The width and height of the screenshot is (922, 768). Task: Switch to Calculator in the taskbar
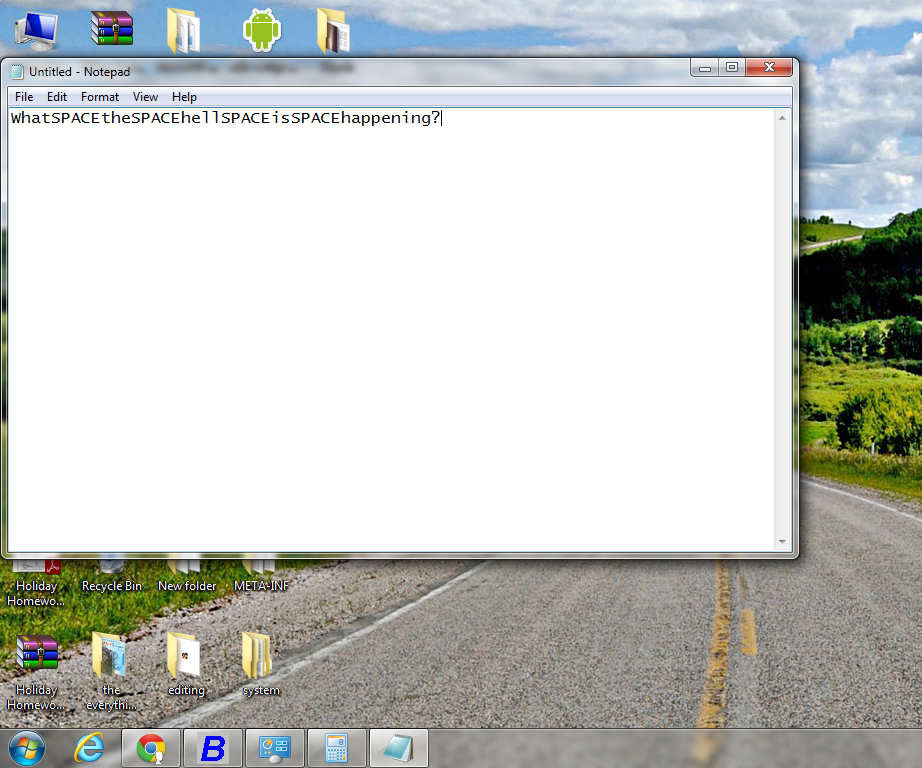(x=336, y=749)
